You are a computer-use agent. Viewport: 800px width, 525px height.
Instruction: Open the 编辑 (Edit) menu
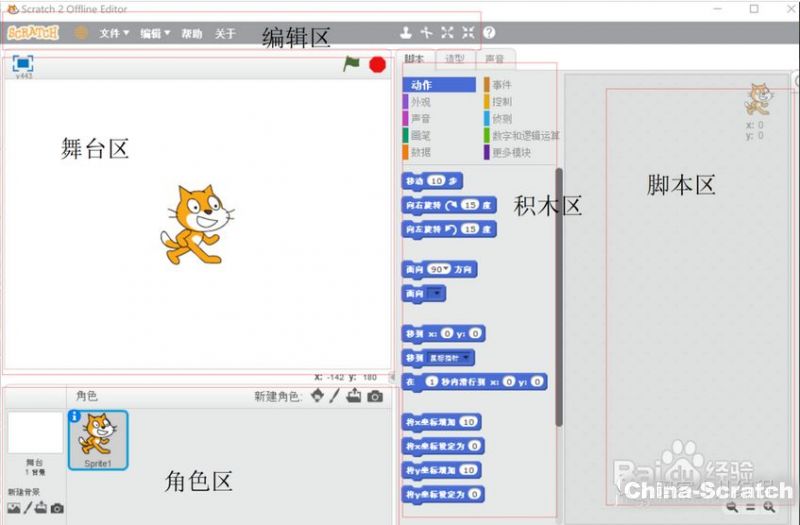click(154, 33)
